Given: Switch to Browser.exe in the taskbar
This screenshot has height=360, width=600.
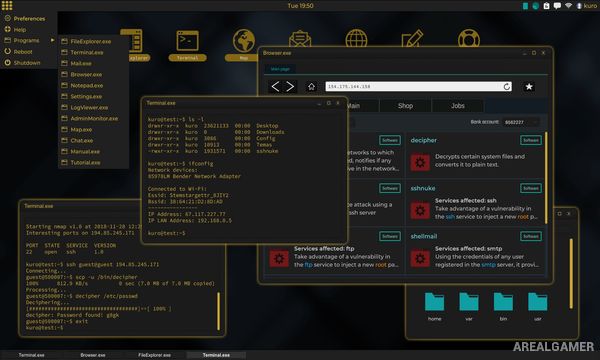Looking at the screenshot, I should (x=93, y=355).
